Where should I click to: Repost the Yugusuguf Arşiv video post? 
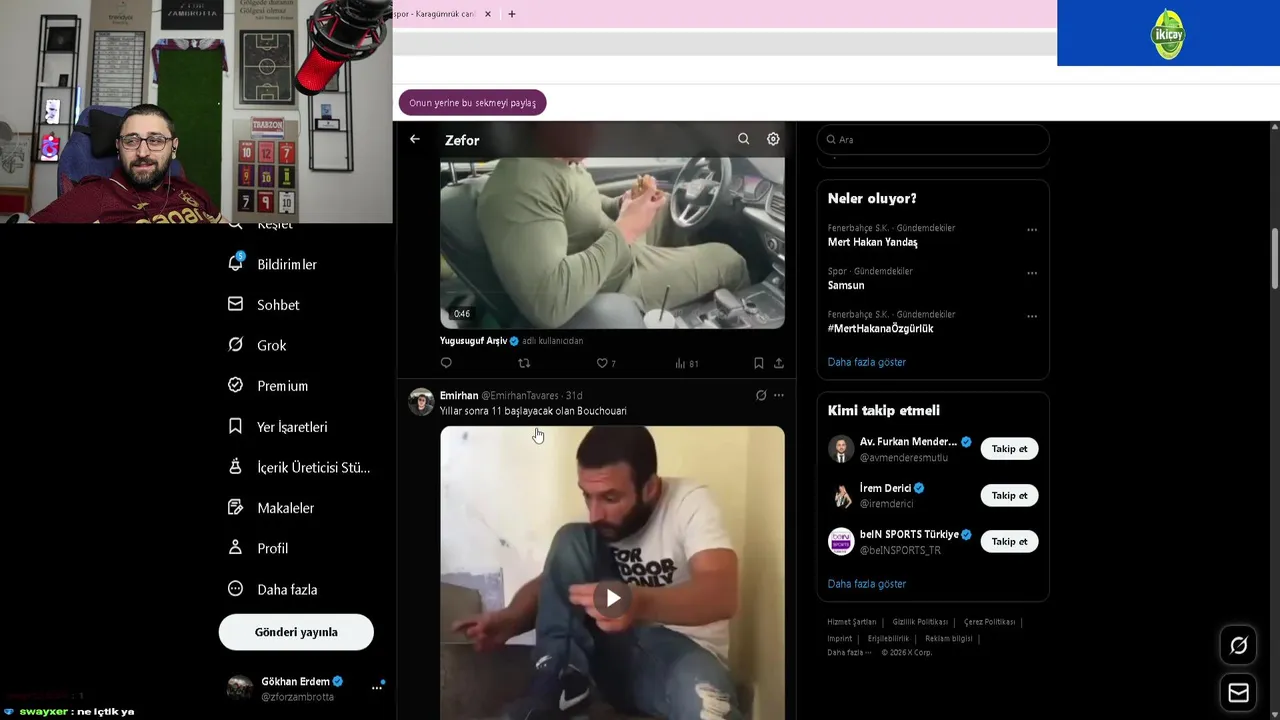coord(524,363)
